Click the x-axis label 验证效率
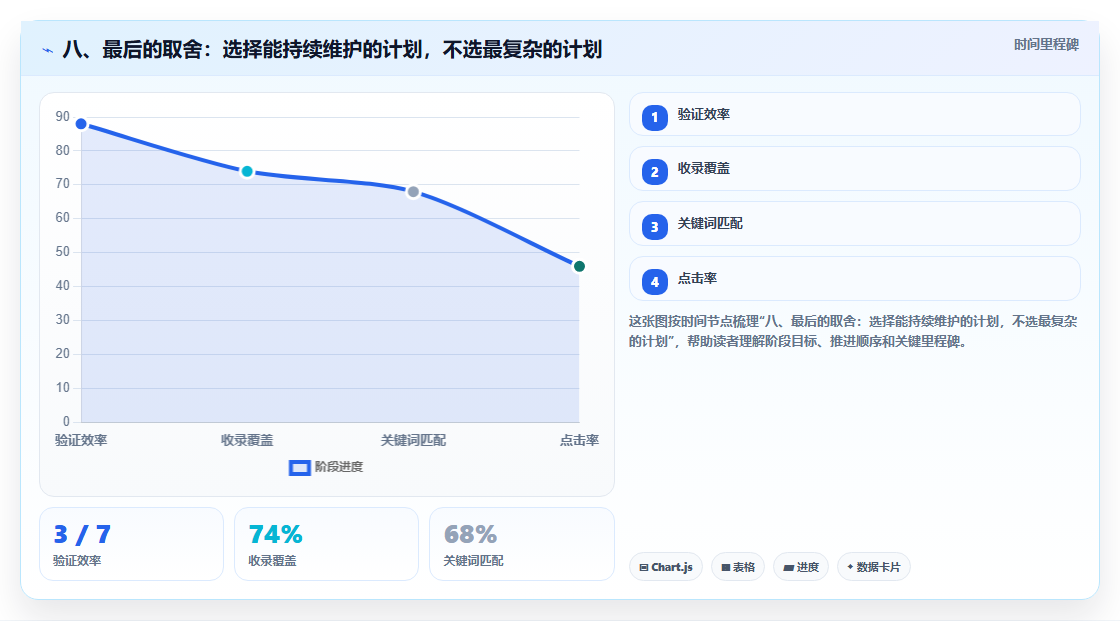 point(81,440)
